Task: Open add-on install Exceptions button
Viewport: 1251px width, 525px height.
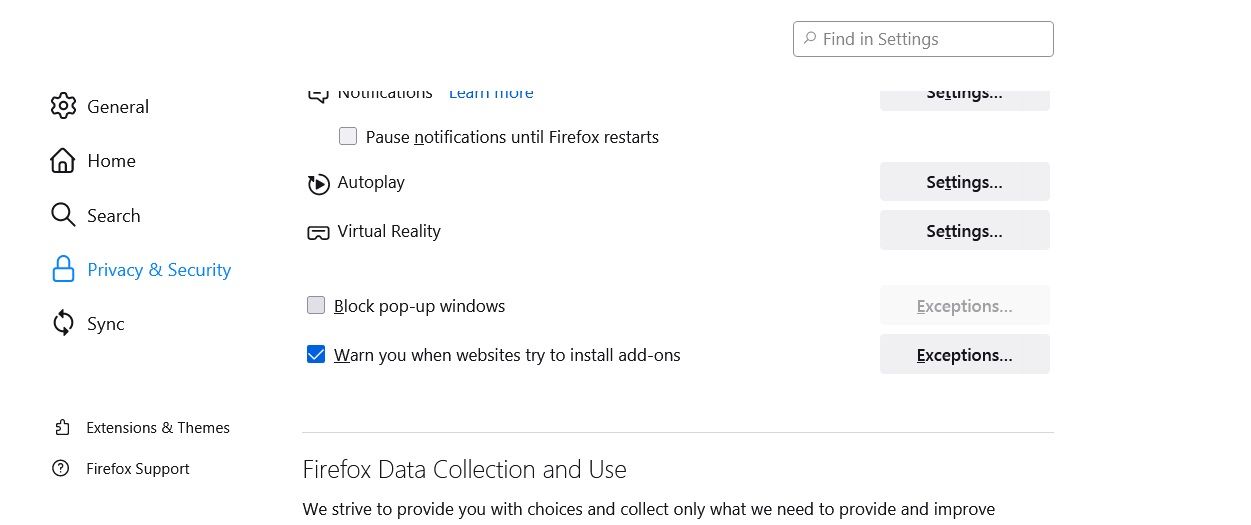Action: pyautogui.click(x=964, y=355)
